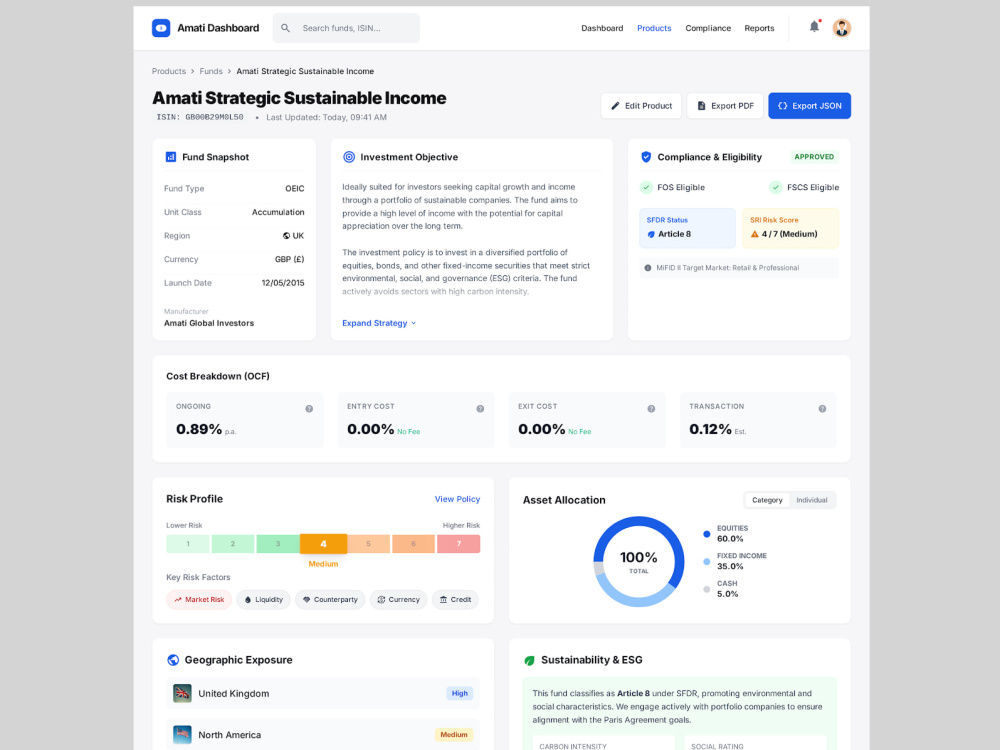Click the Investment Objective target icon
The image size is (1000, 750).
(x=349, y=157)
